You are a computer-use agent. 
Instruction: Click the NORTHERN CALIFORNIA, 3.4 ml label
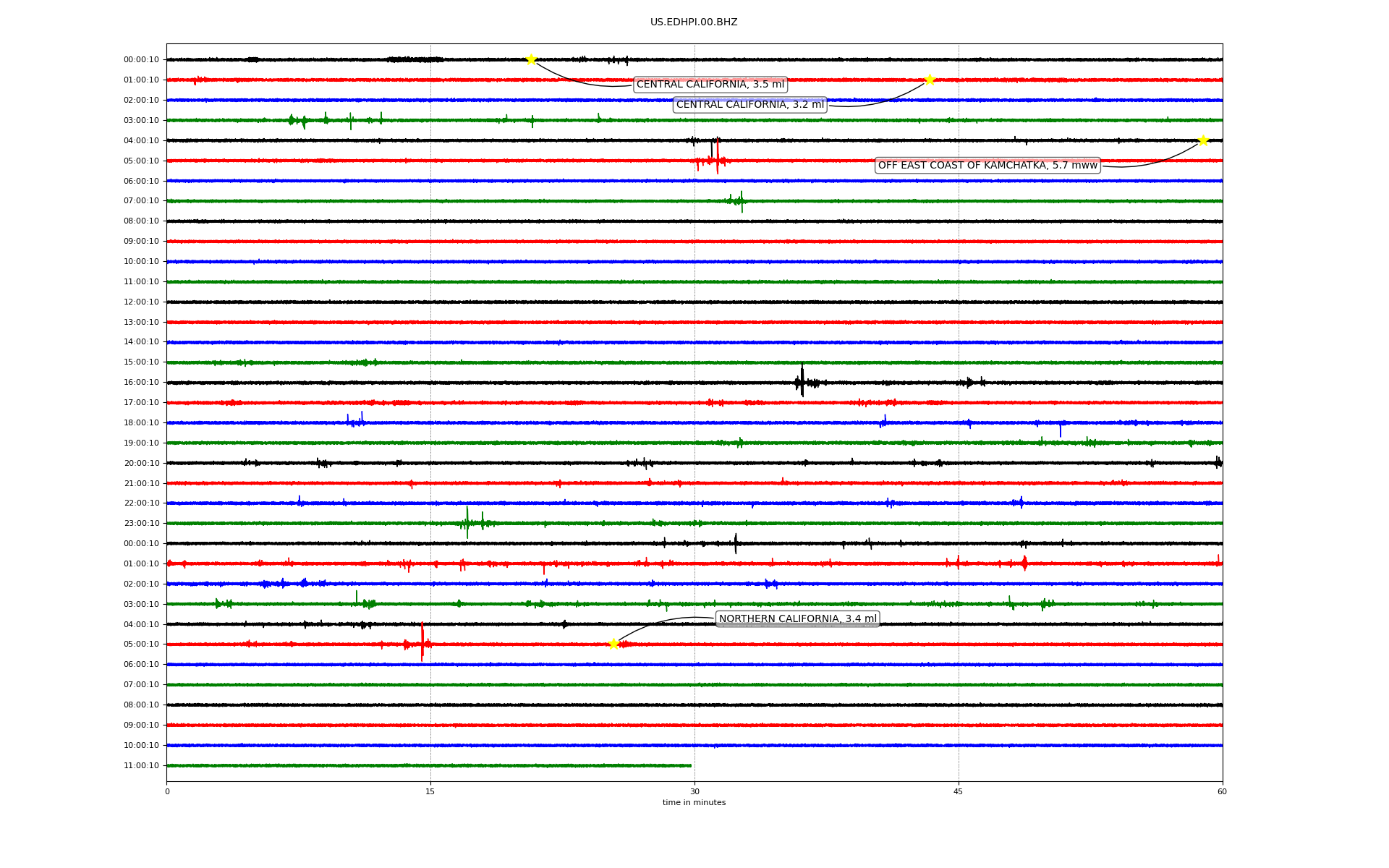[x=797, y=618]
